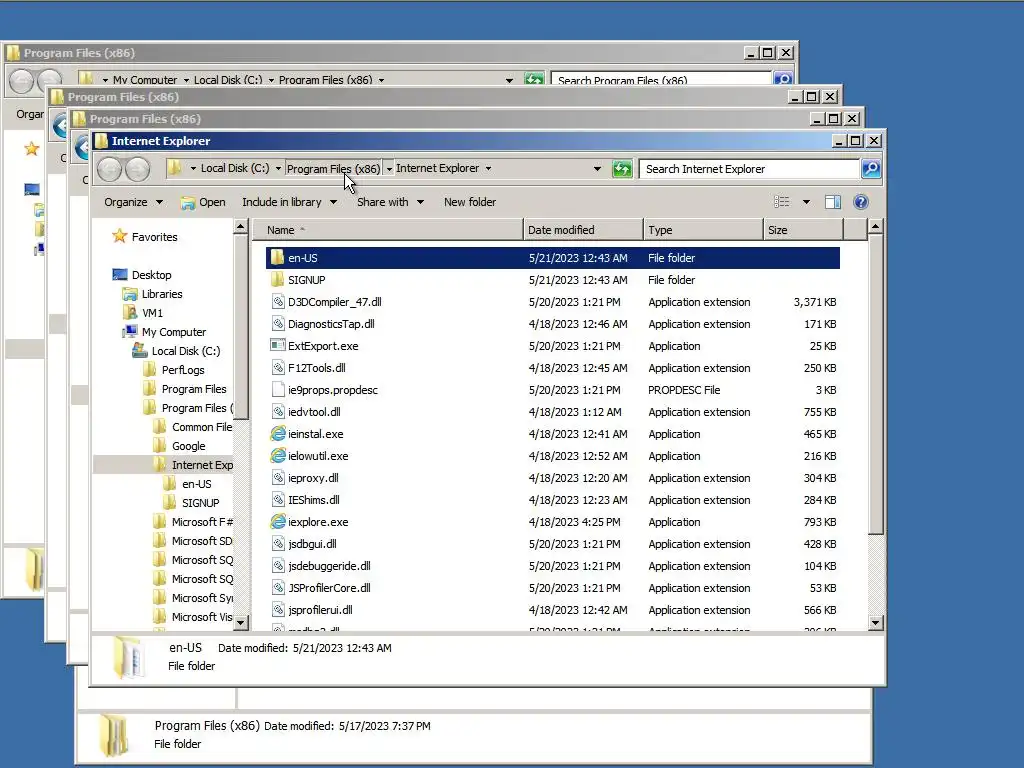Image resolution: width=1024 pixels, height=768 pixels.
Task: Select PerfLogs folder in navigation tree
Action: coord(183,370)
